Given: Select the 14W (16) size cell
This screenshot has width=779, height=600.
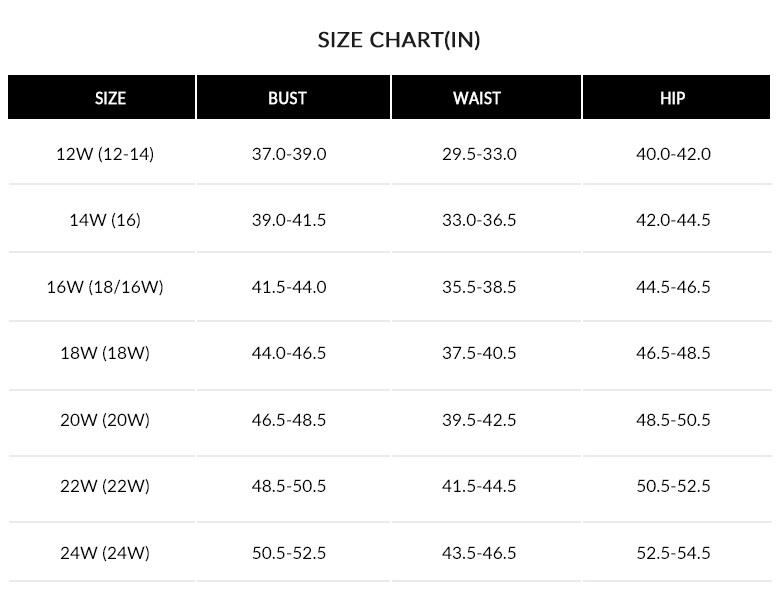Looking at the screenshot, I should coord(105,220).
